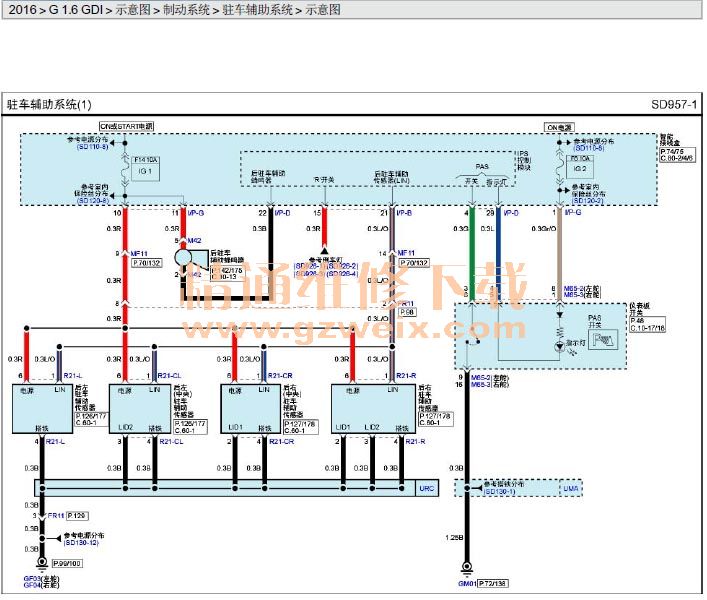Viewport: 707px width, 600px height.
Task: Click ground symbol above GM01
Action: coord(467,567)
